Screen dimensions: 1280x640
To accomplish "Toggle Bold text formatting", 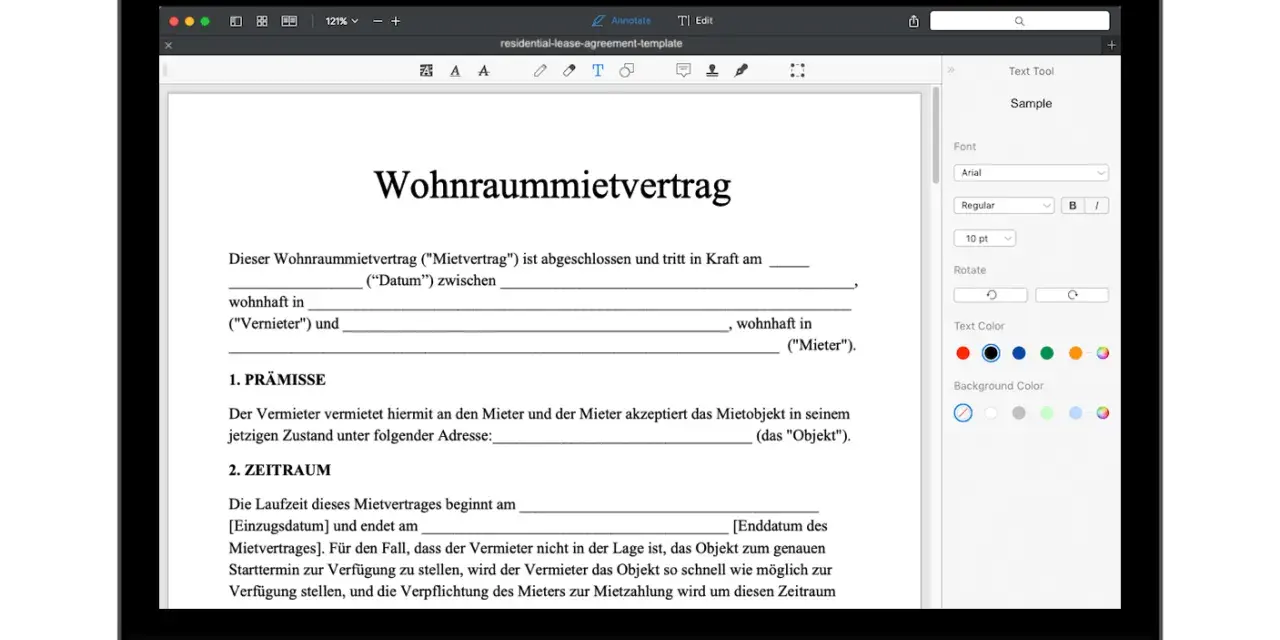I will click(x=1073, y=205).
